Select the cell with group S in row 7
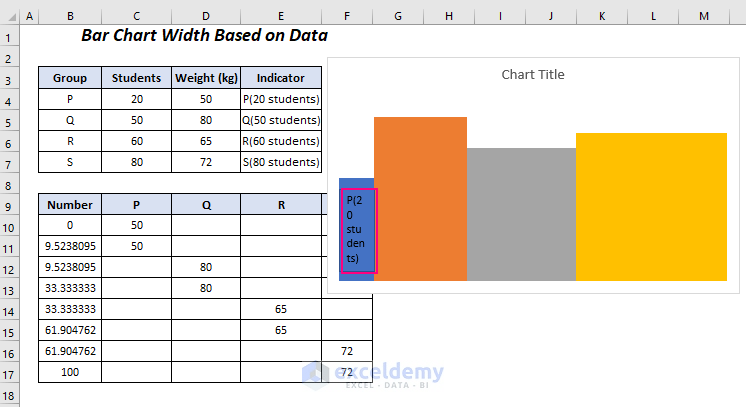 click(70, 162)
